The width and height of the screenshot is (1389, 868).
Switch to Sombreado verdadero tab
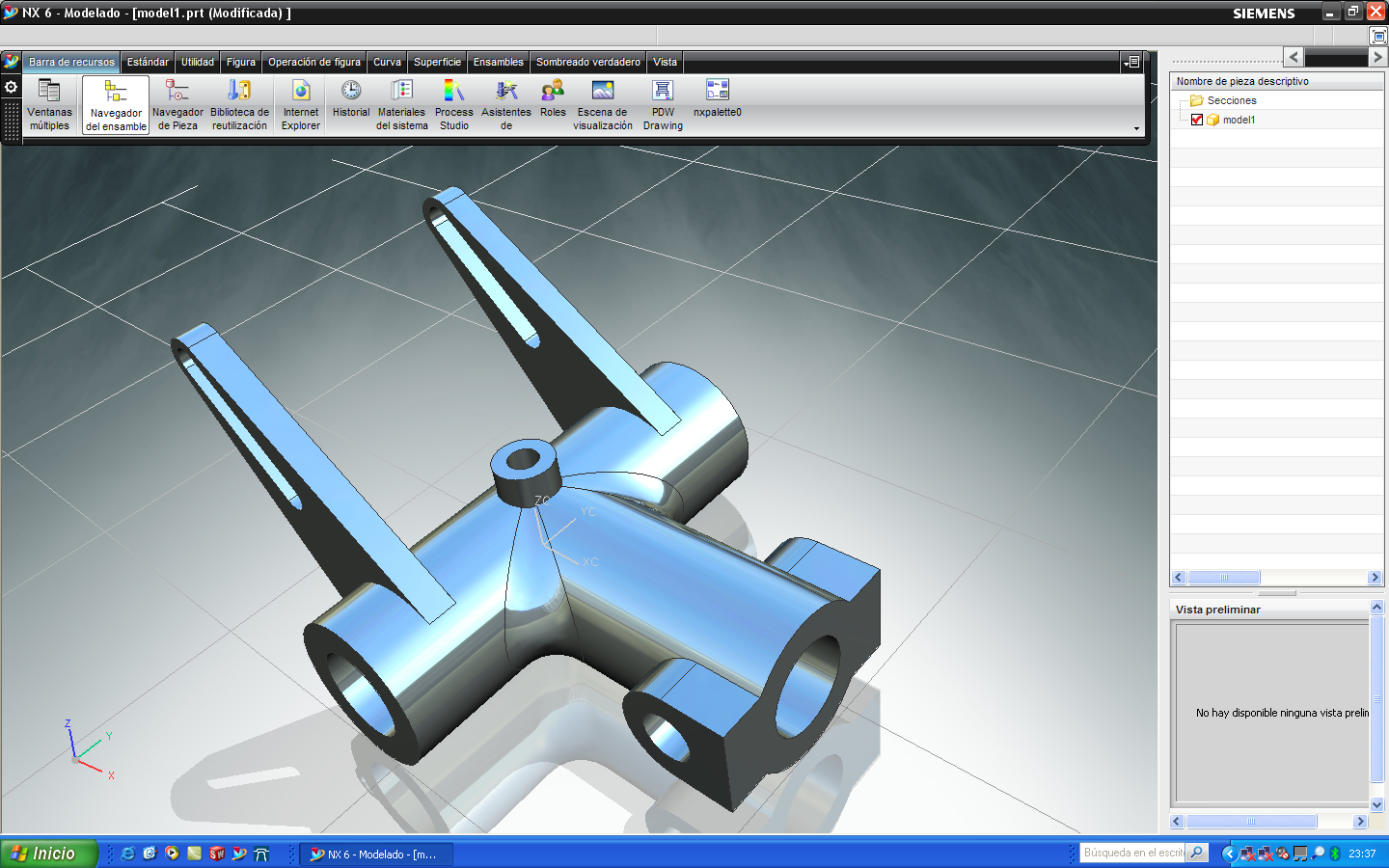point(588,62)
